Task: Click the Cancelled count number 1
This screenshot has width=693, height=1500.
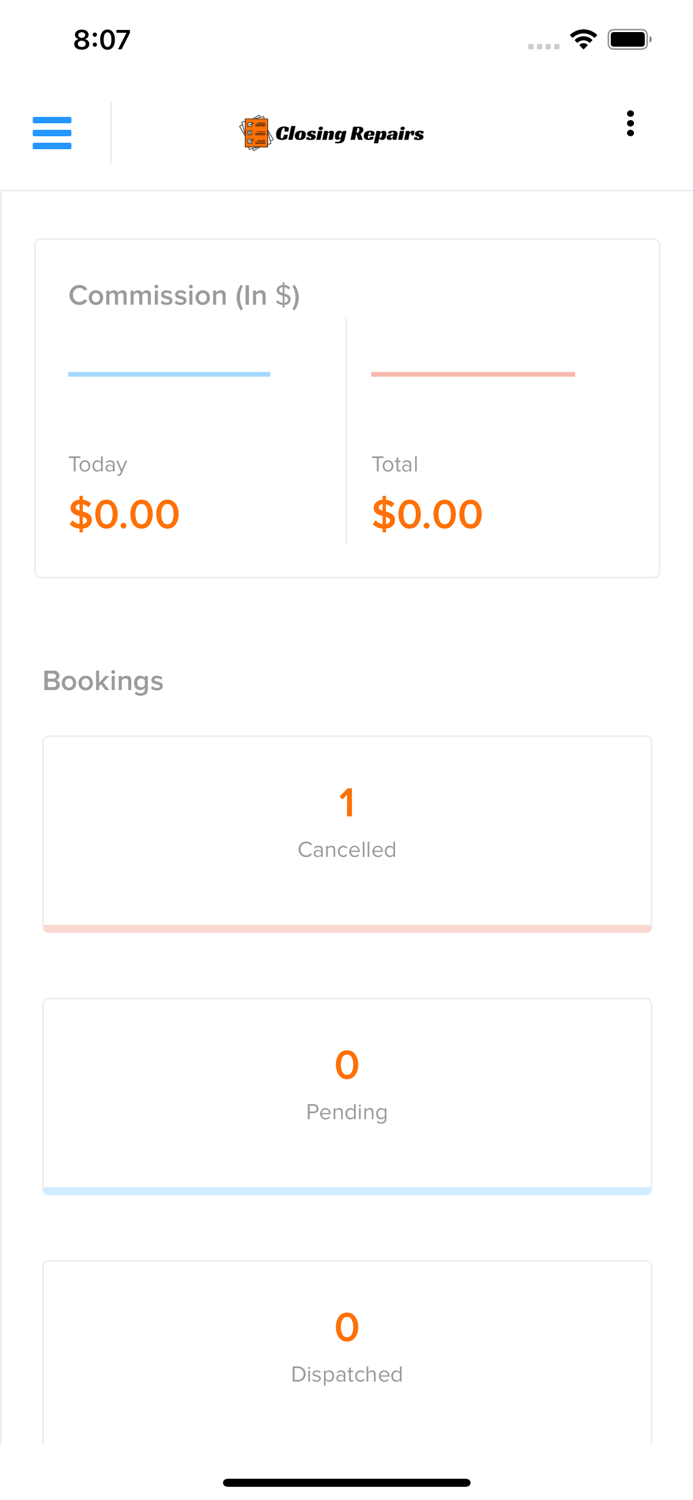Action: pyautogui.click(x=347, y=803)
